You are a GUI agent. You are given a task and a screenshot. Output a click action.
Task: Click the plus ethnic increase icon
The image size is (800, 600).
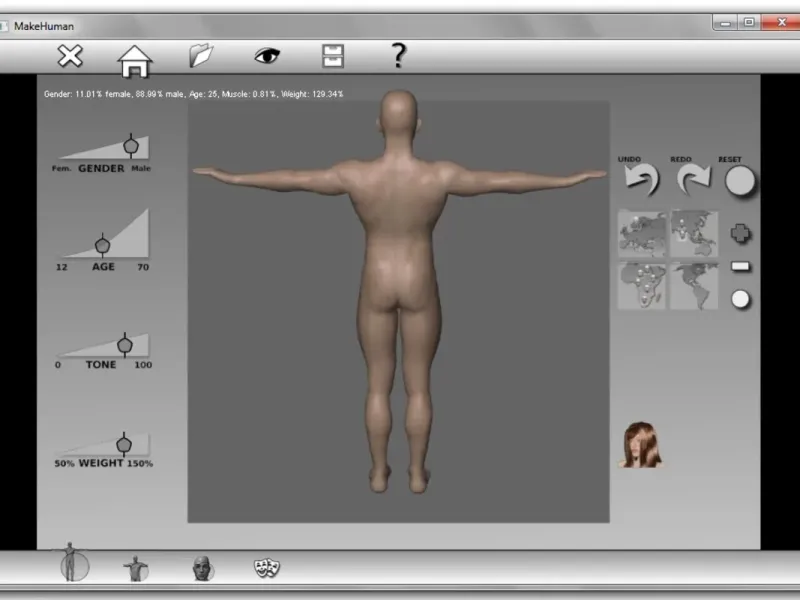740,233
